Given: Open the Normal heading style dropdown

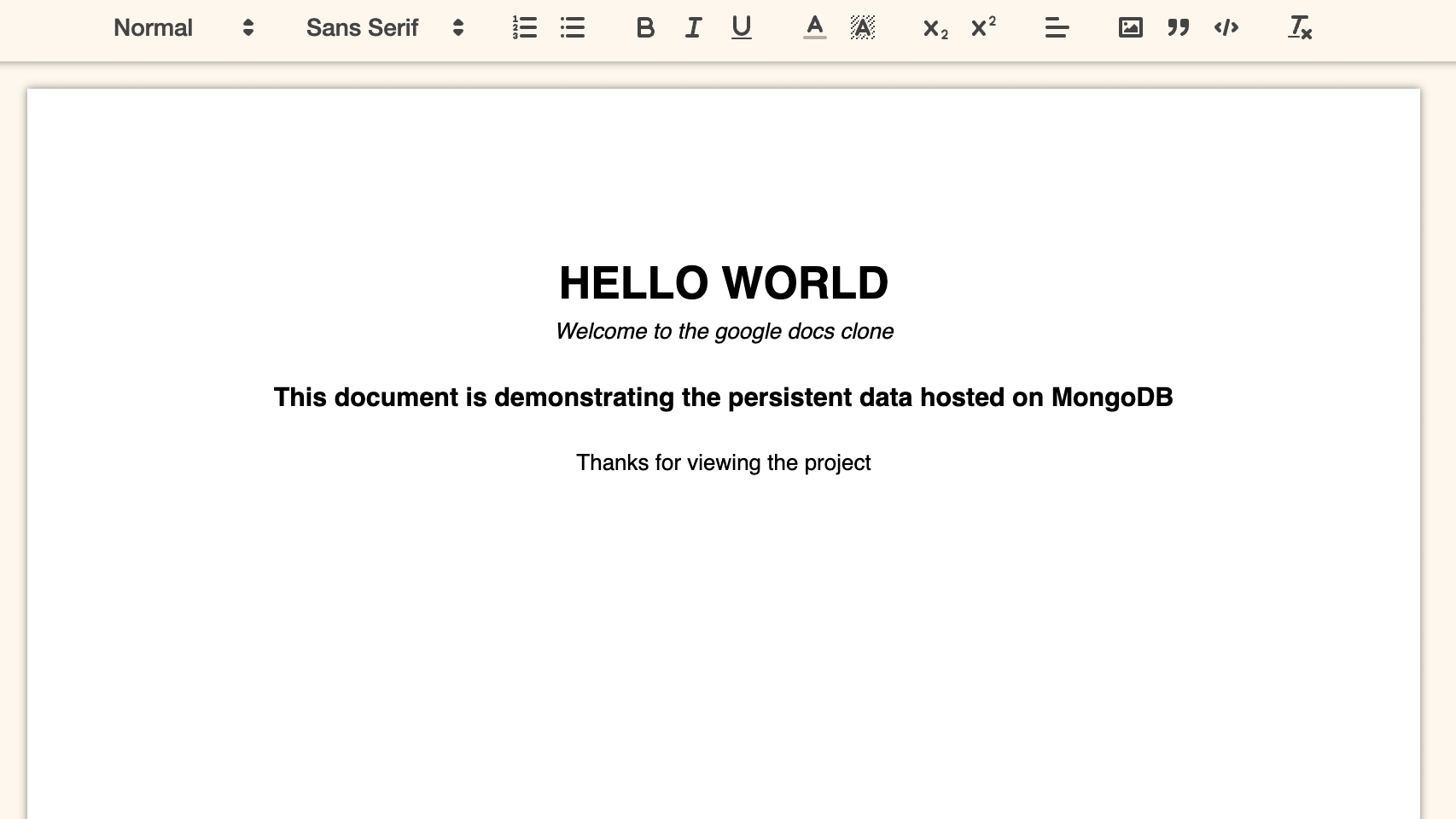Looking at the screenshot, I should (x=183, y=28).
